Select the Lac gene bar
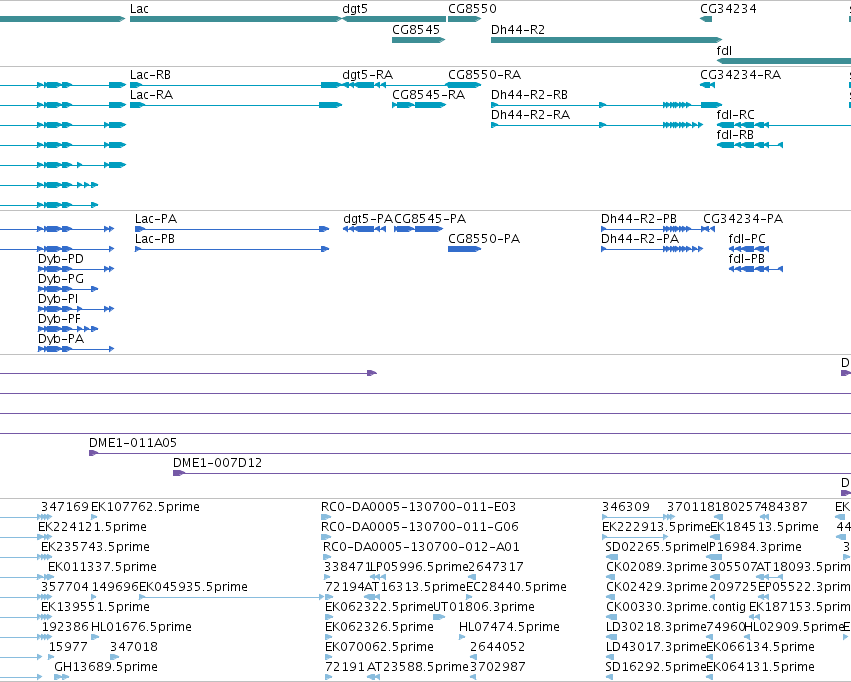The height and width of the screenshot is (682, 851). pos(236,19)
